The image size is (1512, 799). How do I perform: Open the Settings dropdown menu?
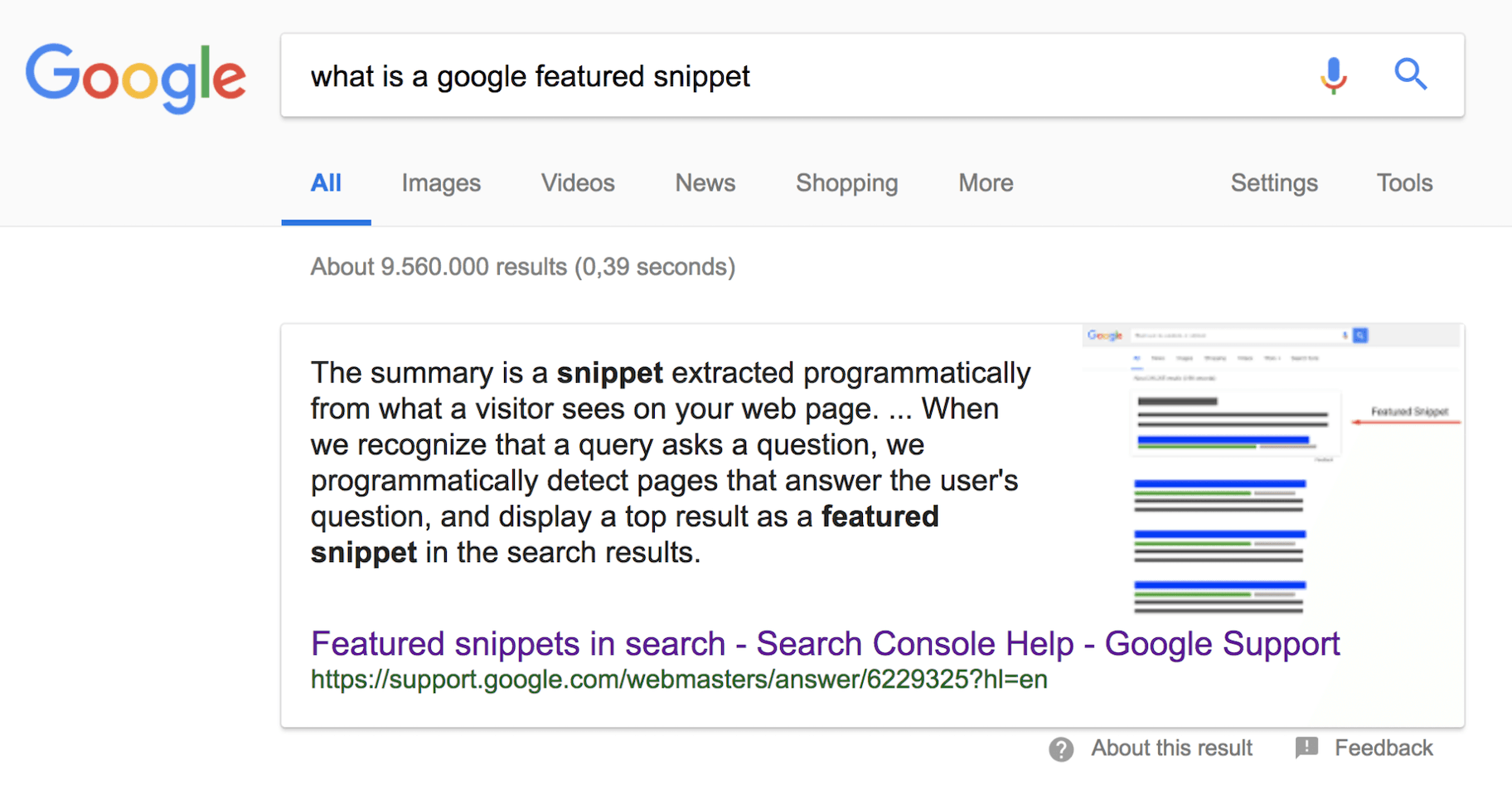tap(1274, 183)
